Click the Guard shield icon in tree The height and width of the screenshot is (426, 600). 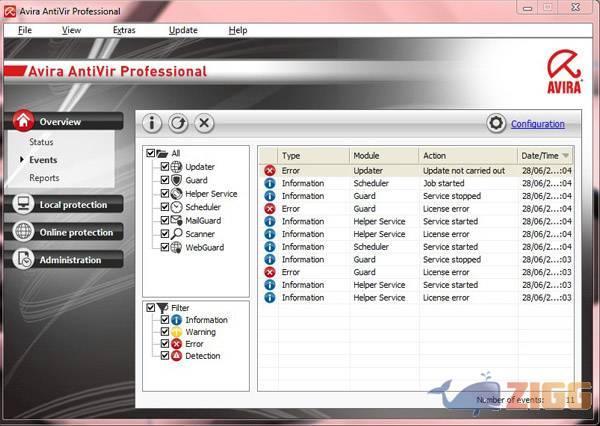[176, 180]
